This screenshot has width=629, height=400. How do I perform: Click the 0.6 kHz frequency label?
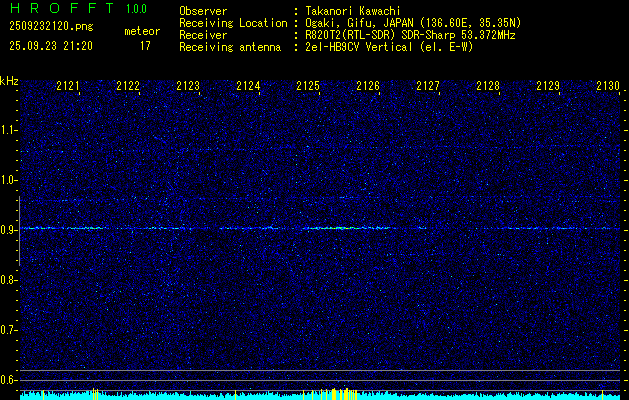(x=8, y=380)
